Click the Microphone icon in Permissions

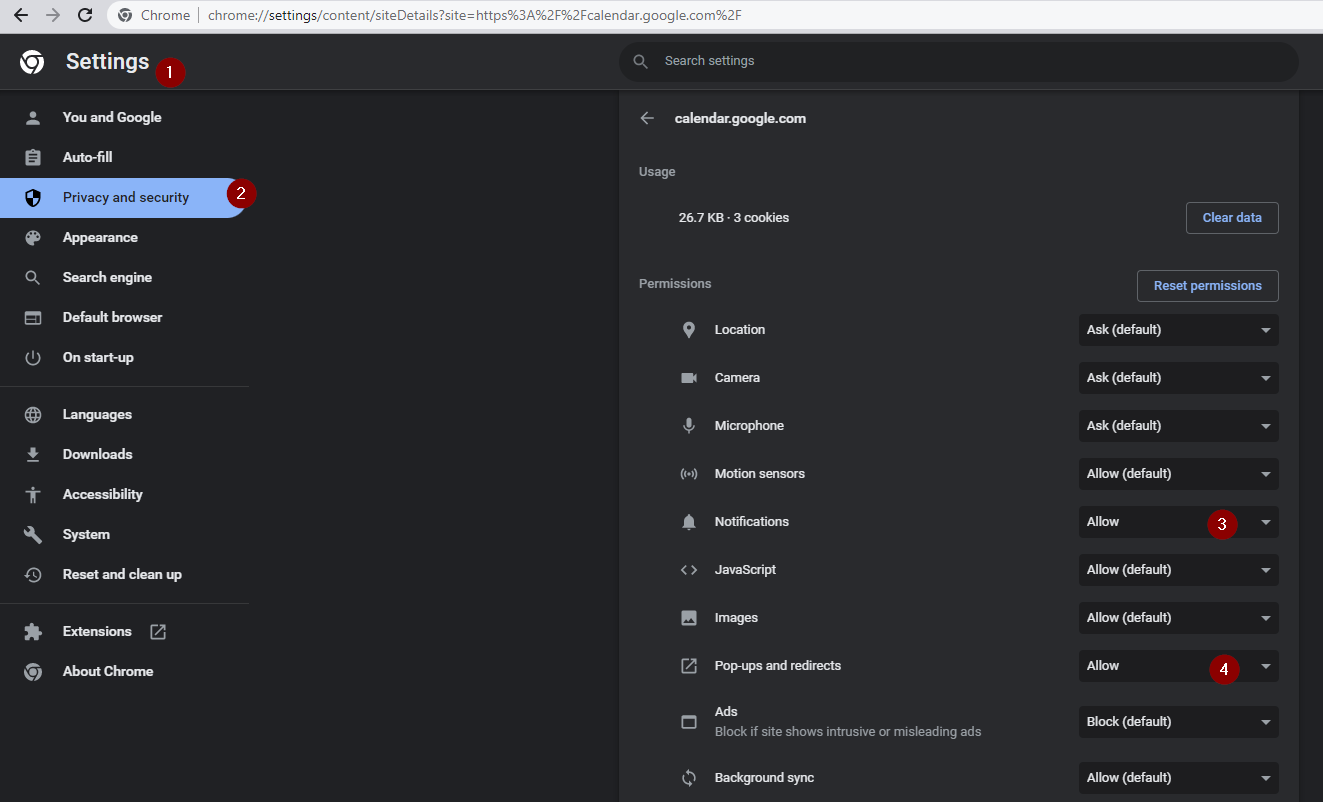pyautogui.click(x=688, y=425)
